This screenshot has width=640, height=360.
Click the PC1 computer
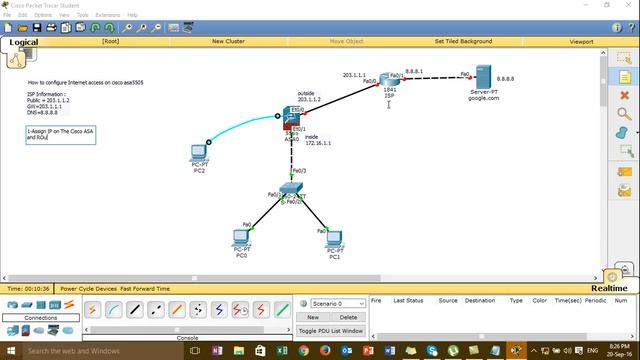point(334,239)
